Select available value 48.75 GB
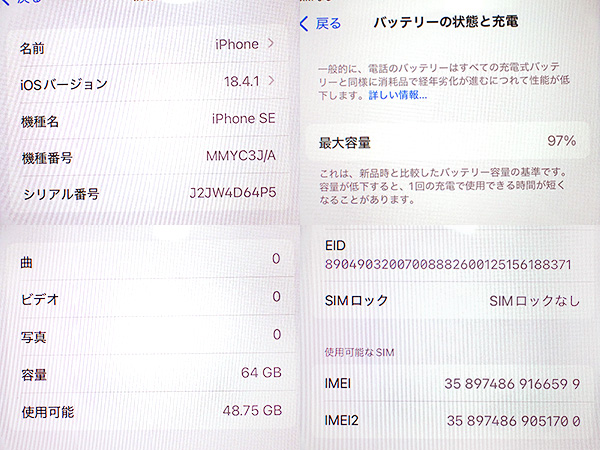The height and width of the screenshot is (450, 600). [253, 411]
